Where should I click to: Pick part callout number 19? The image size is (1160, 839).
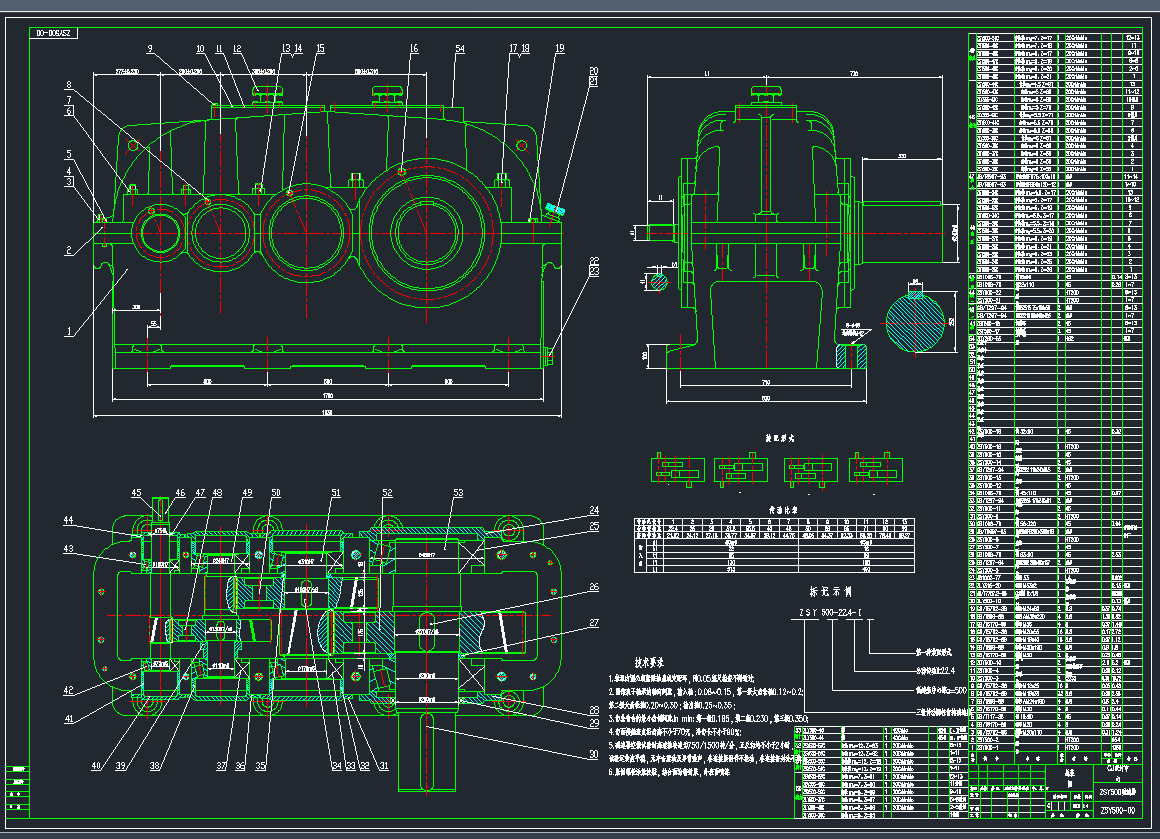560,48
